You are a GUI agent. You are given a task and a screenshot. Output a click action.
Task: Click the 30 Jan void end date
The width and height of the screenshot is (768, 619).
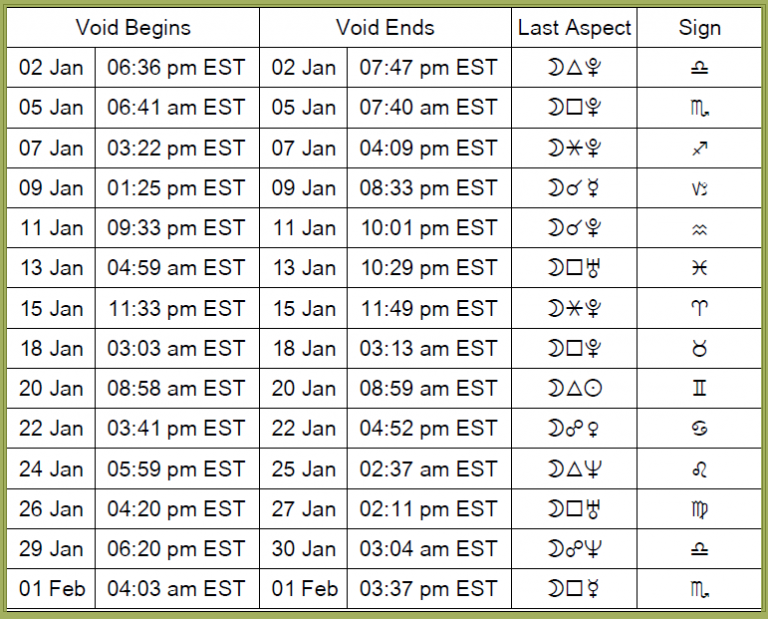pyautogui.click(x=304, y=549)
